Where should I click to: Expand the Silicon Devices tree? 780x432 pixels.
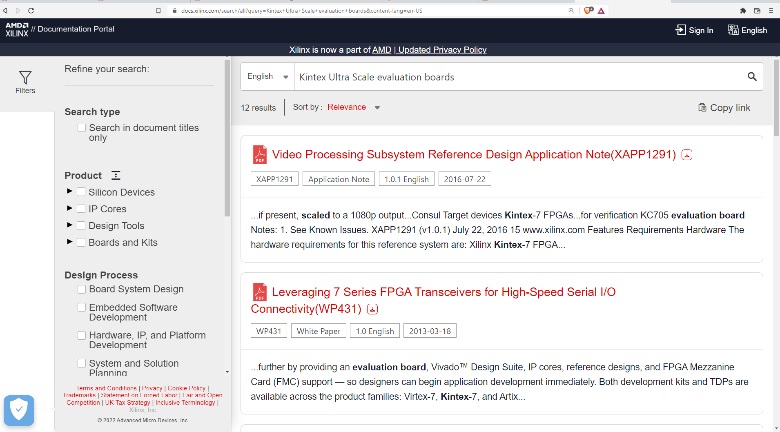pos(69,191)
